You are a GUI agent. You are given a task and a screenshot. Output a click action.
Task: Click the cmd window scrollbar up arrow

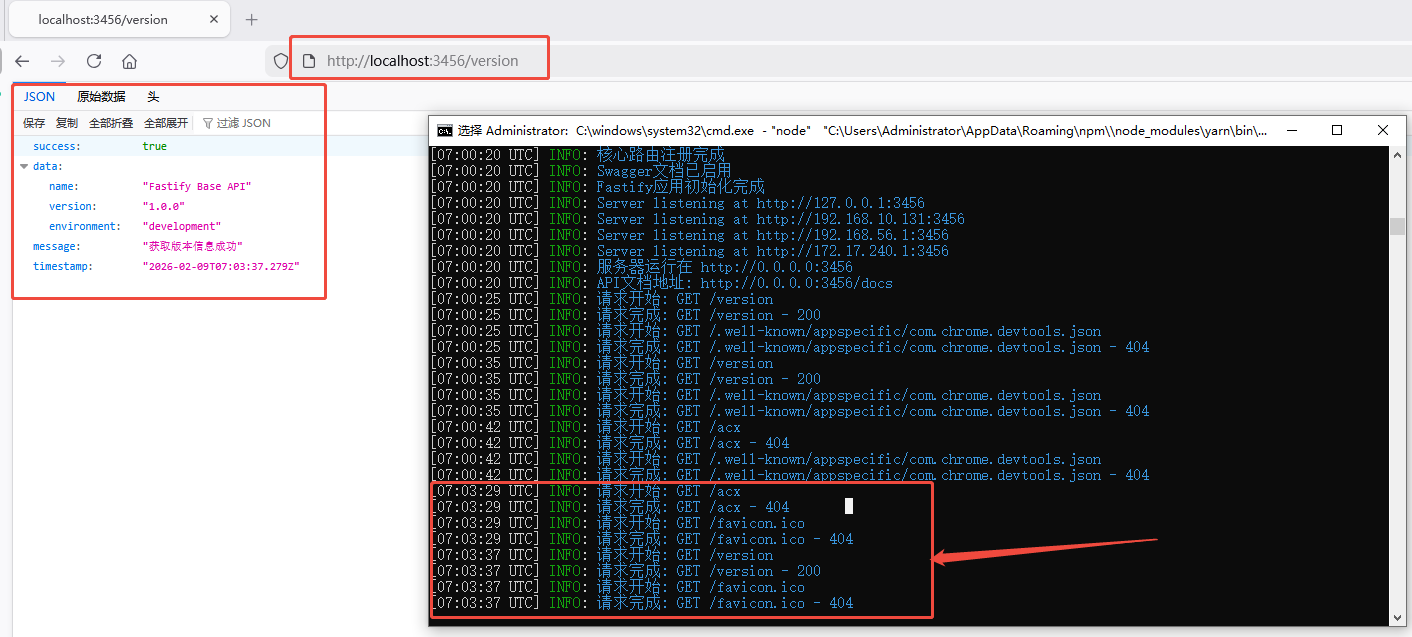point(1397,154)
